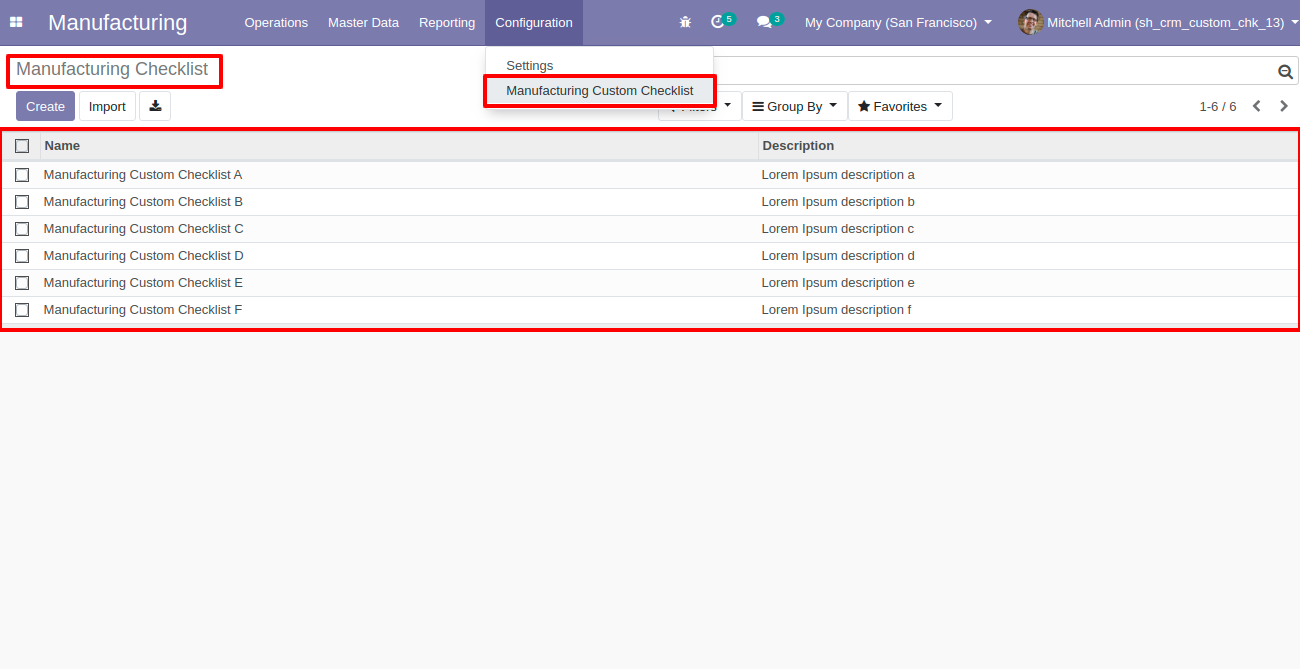
Task: Open the Favorites dropdown
Action: (900, 106)
